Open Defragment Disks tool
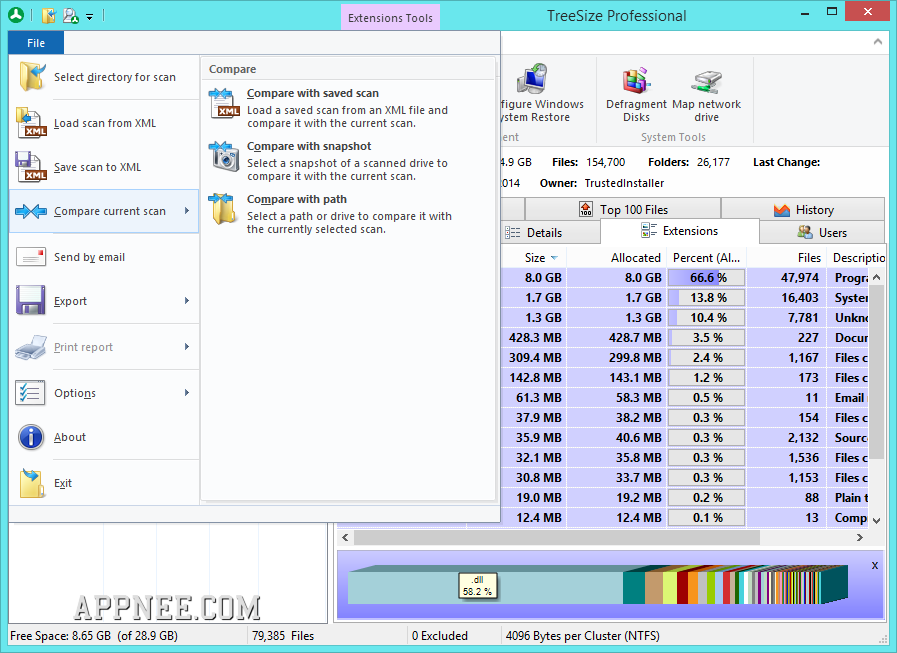 tap(636, 96)
